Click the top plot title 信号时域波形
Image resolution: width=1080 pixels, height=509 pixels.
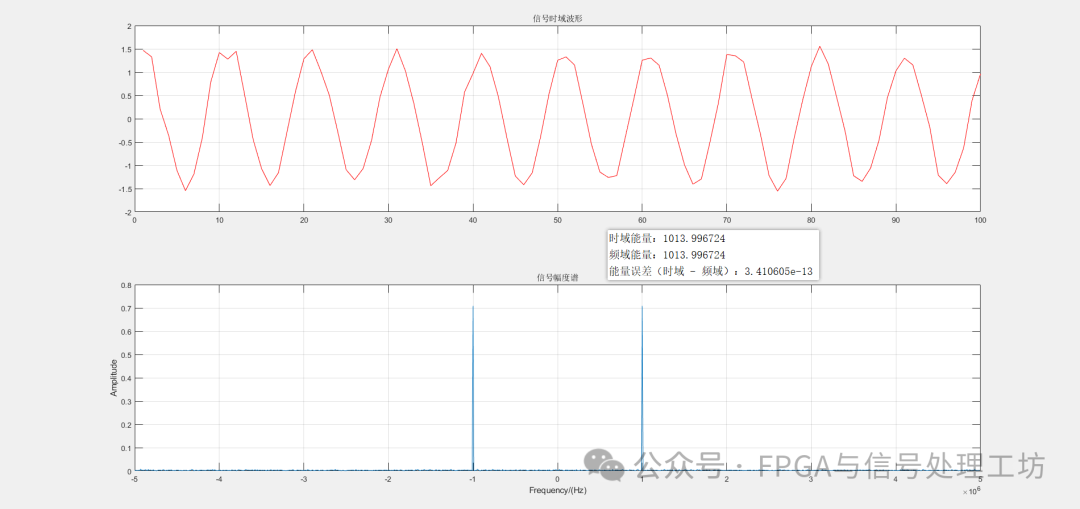click(x=557, y=19)
